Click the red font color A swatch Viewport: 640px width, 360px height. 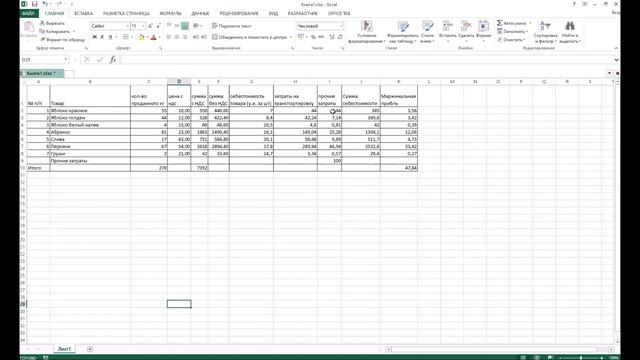(153, 37)
